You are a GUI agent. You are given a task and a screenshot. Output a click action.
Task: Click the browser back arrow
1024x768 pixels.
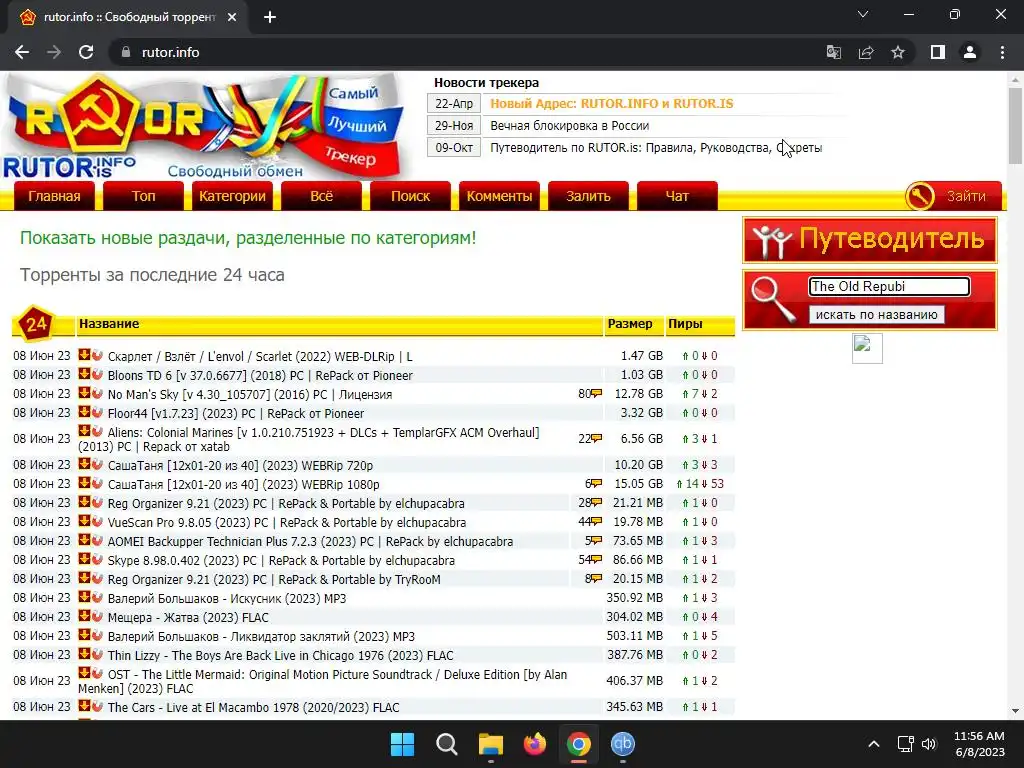coord(22,52)
